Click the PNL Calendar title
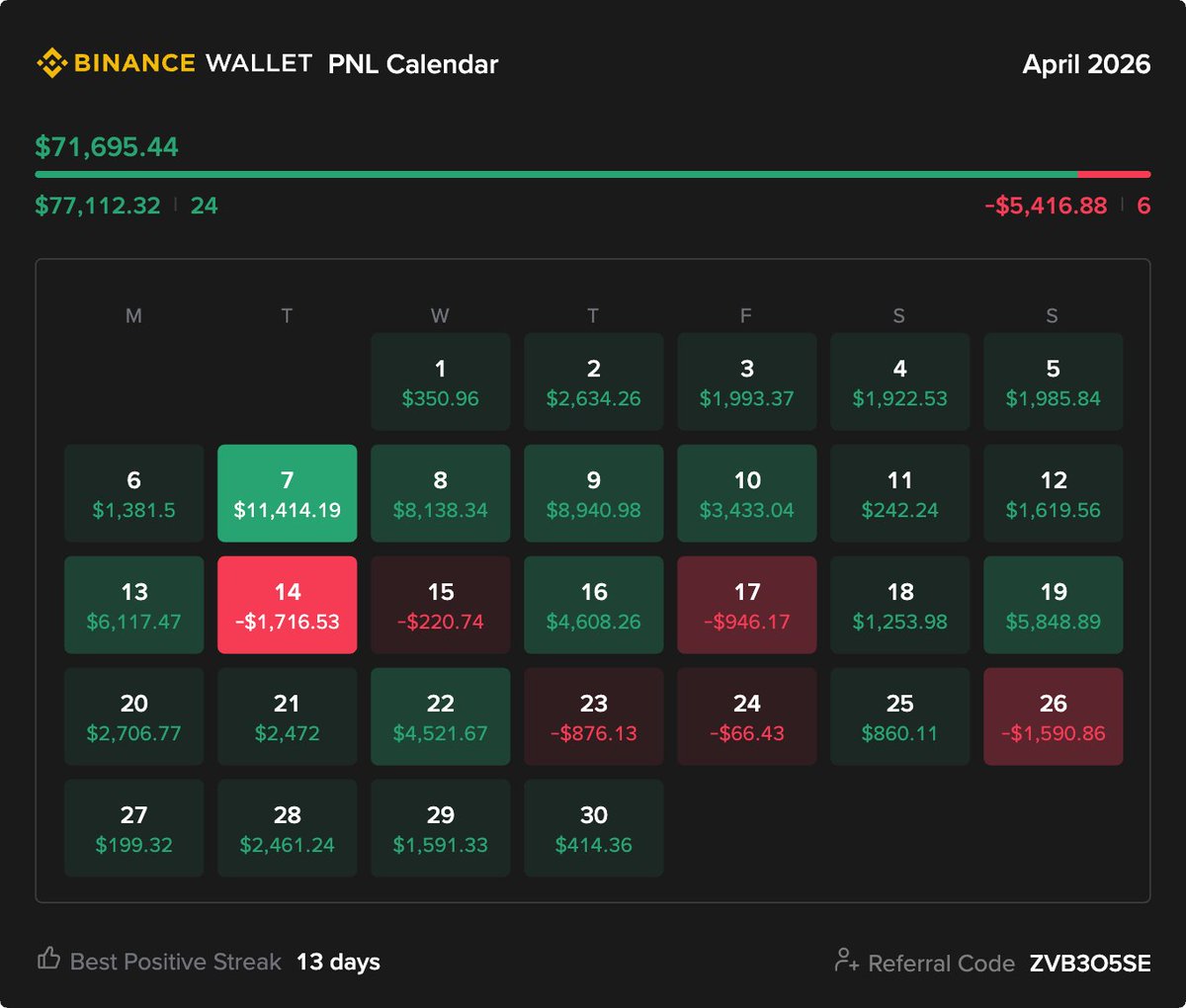Screen dimensions: 1186x1008 [x=413, y=64]
